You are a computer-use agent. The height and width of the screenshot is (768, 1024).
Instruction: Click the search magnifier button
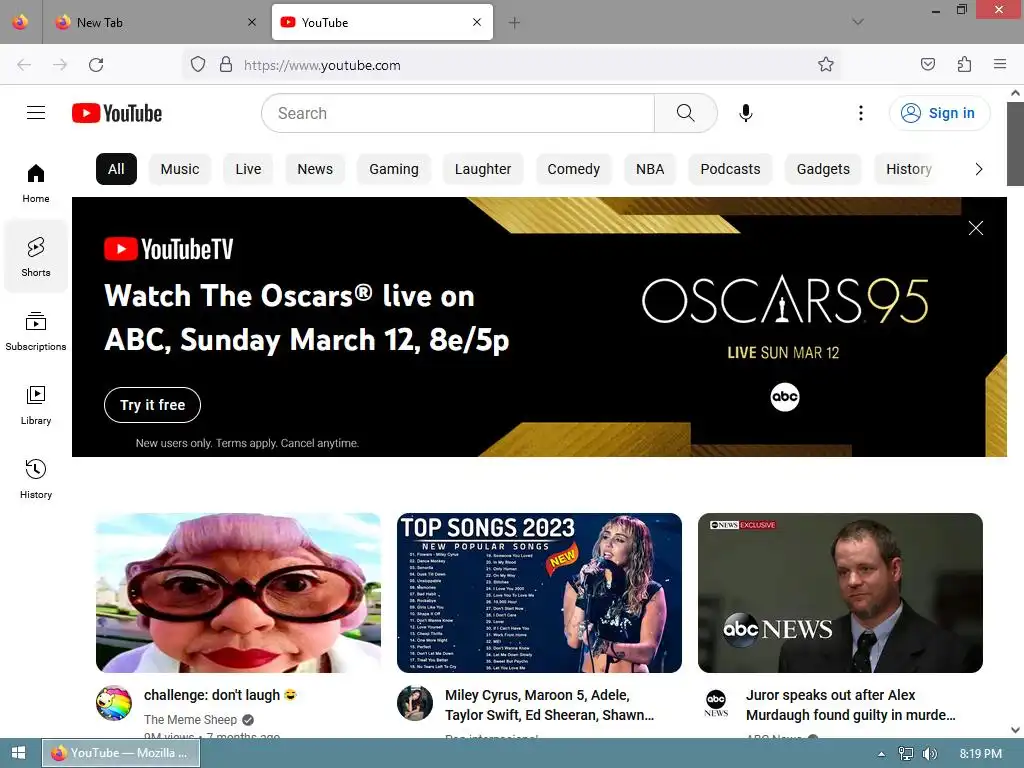pyautogui.click(x=686, y=113)
